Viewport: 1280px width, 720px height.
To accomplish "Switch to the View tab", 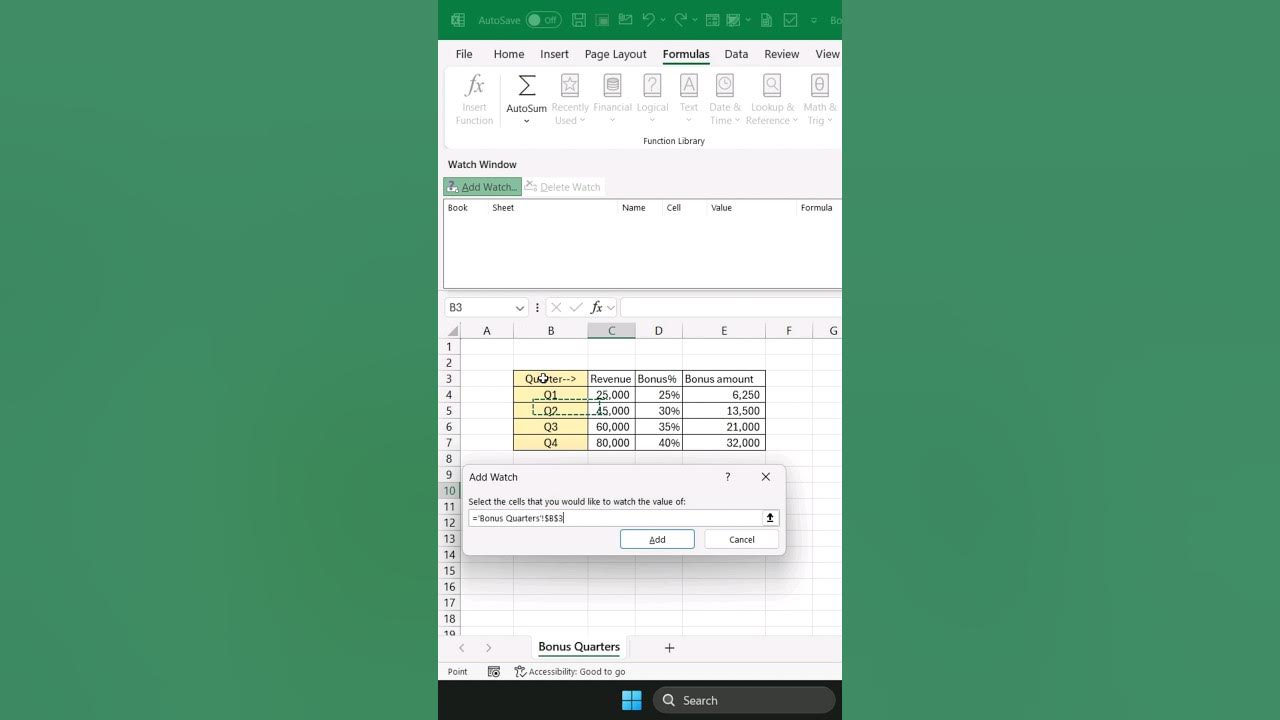I will point(827,54).
